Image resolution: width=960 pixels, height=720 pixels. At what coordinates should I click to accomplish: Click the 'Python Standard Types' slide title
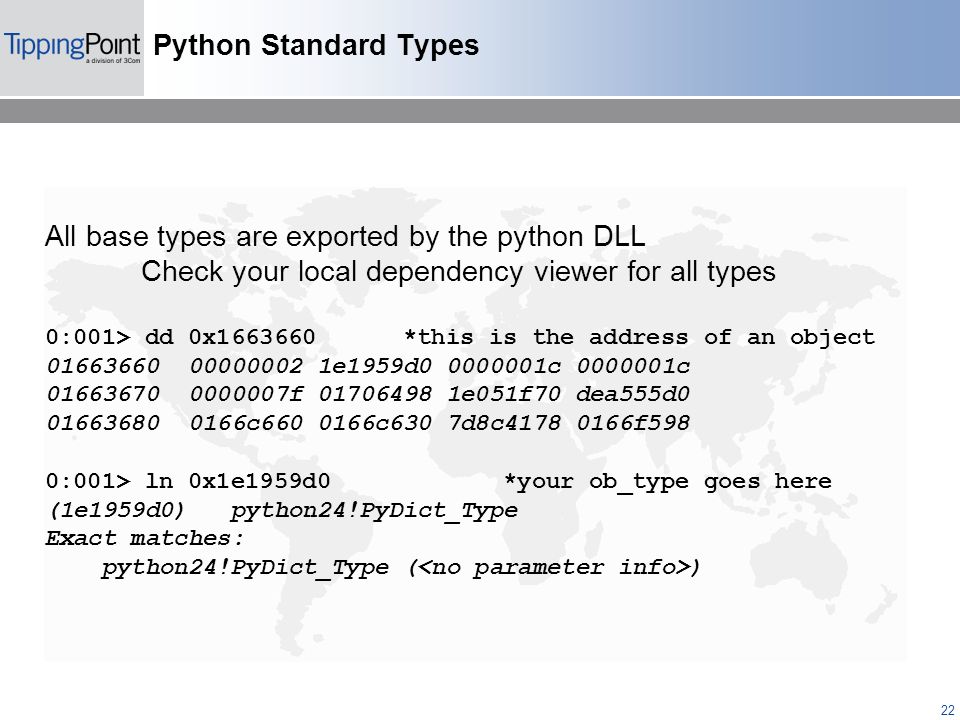pyautogui.click(x=316, y=45)
